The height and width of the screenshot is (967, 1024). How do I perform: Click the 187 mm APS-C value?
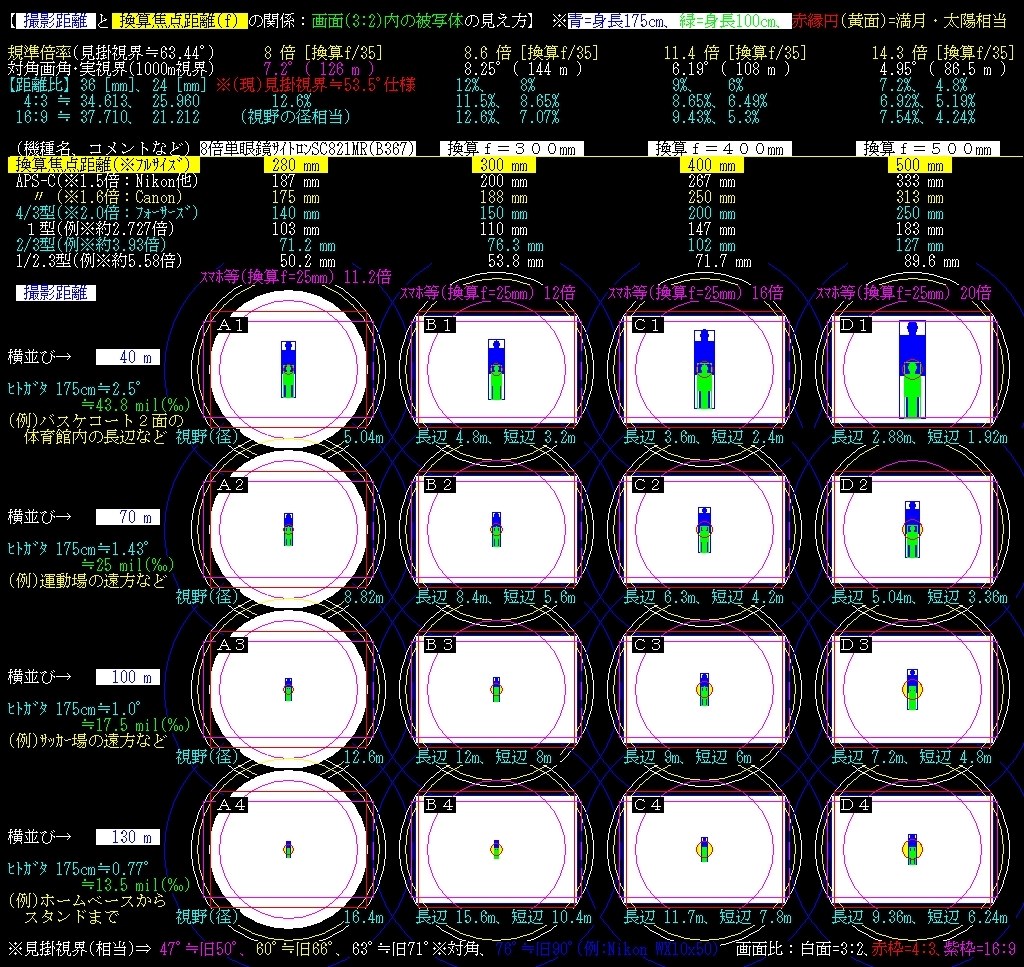coord(296,182)
